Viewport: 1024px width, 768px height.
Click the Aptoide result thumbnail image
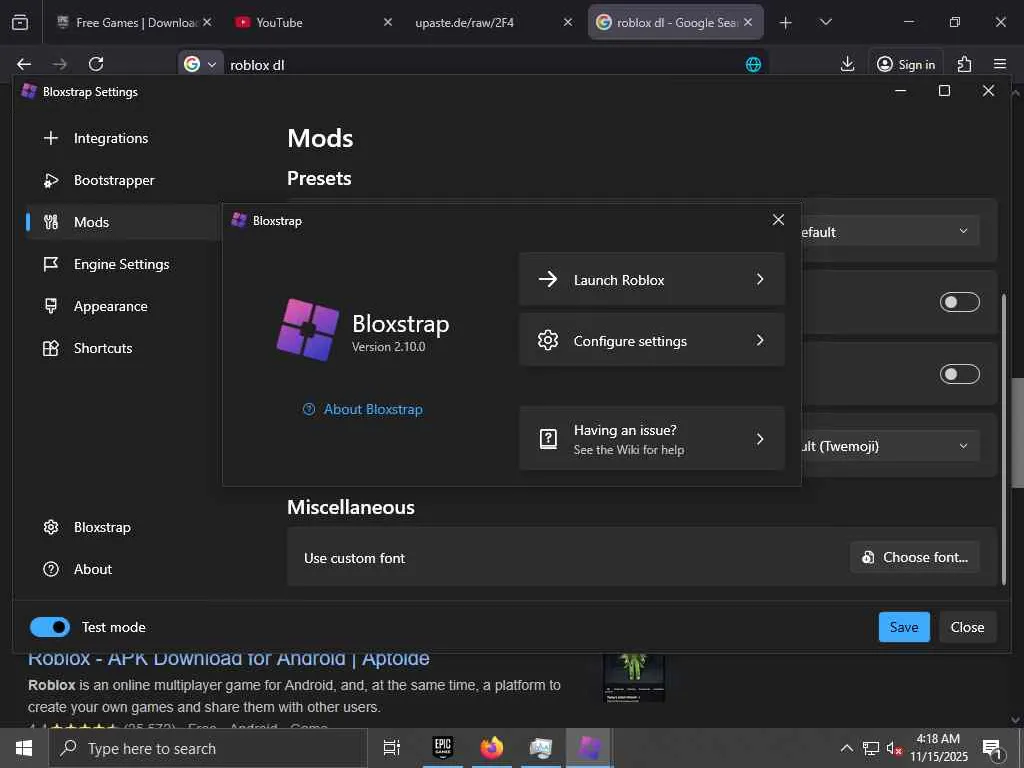pyautogui.click(x=634, y=678)
